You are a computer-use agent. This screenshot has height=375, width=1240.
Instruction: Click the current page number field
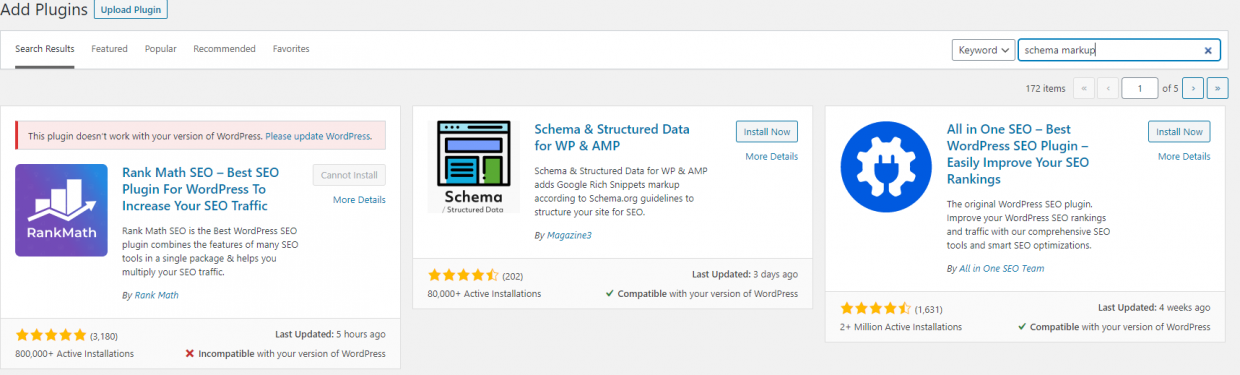point(1140,88)
